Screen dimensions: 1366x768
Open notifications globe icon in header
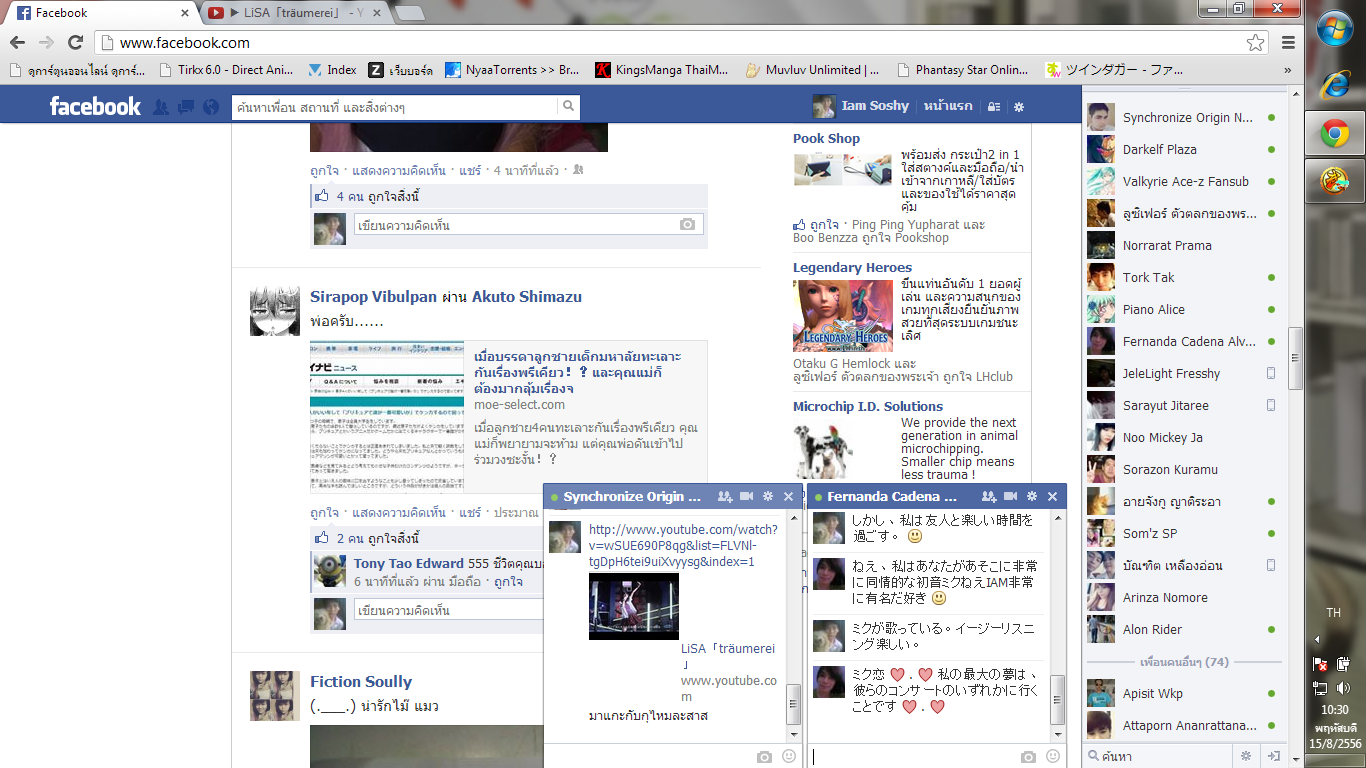tap(210, 106)
